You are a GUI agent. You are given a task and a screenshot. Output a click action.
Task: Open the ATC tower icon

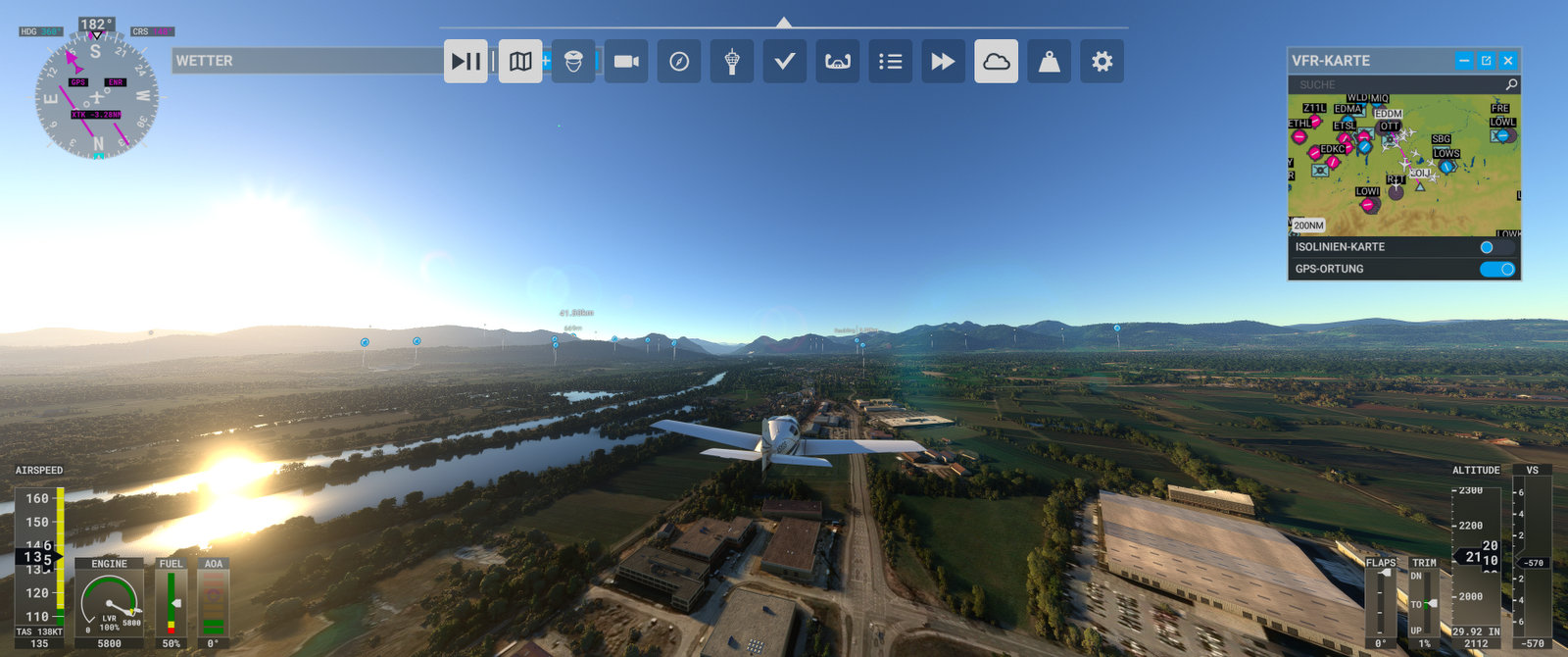click(x=732, y=62)
